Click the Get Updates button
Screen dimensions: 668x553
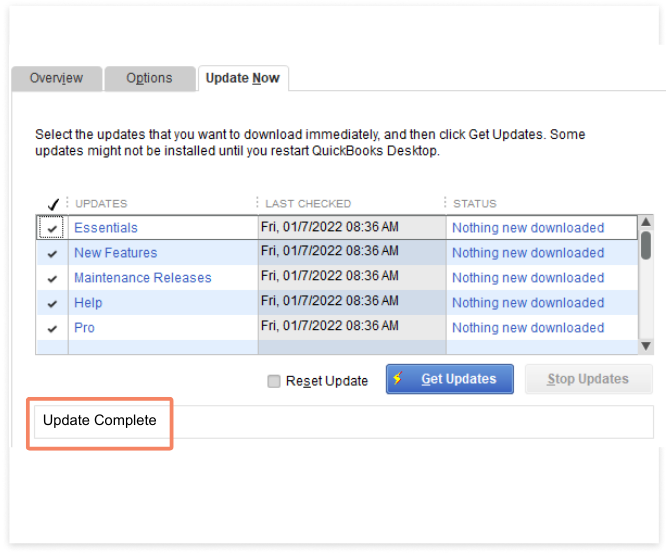point(449,379)
